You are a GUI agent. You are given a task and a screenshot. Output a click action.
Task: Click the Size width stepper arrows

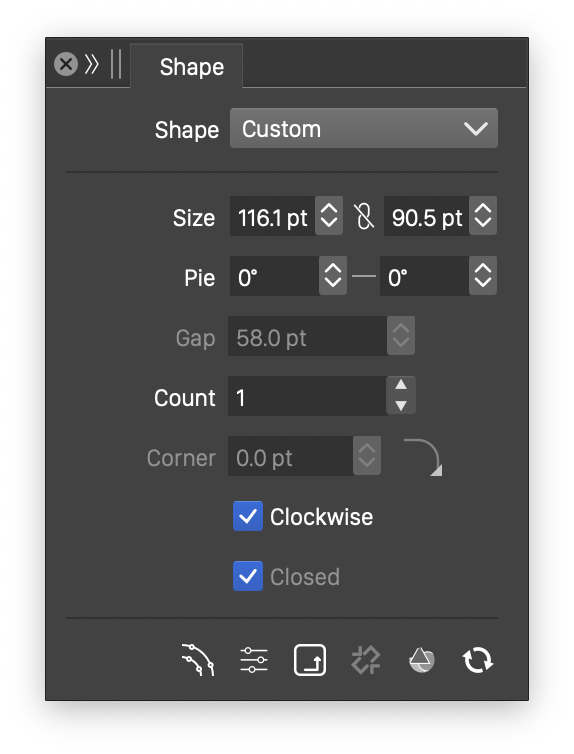(329, 215)
